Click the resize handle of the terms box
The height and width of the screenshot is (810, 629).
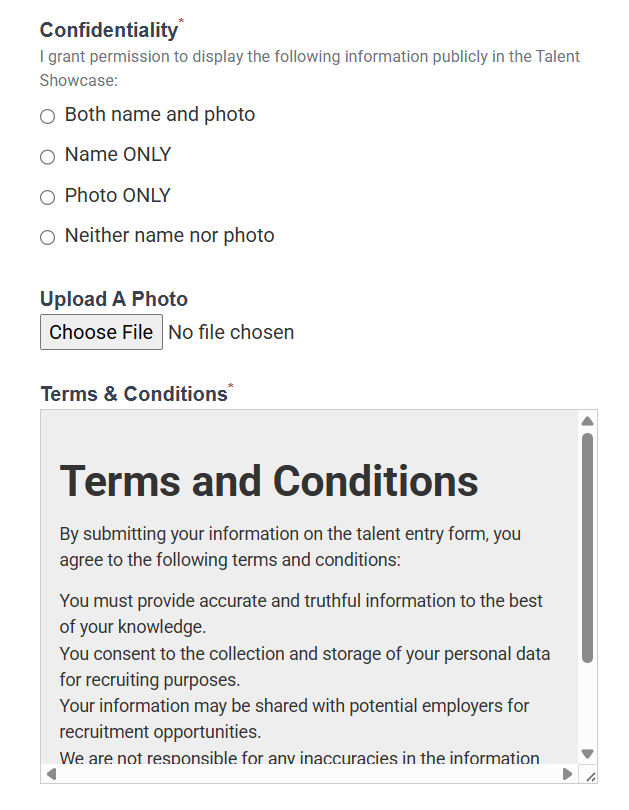tap(590, 776)
